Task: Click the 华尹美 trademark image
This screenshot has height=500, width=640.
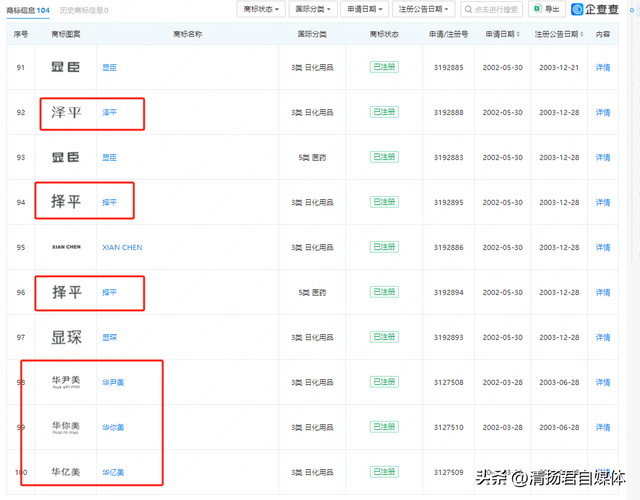Action: pyautogui.click(x=66, y=382)
